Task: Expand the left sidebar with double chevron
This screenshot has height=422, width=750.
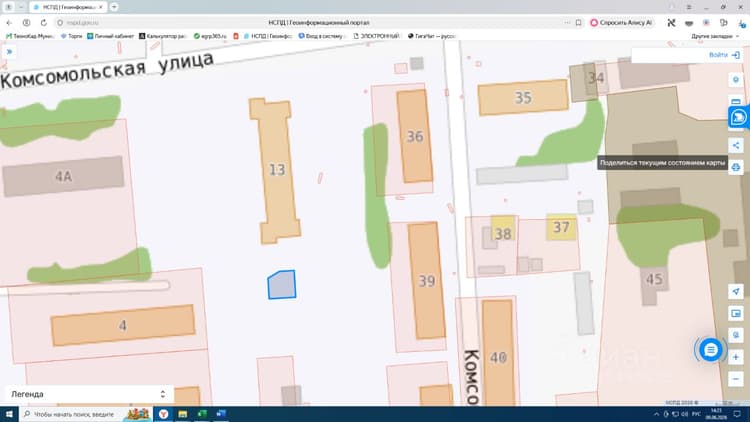Action: point(9,52)
